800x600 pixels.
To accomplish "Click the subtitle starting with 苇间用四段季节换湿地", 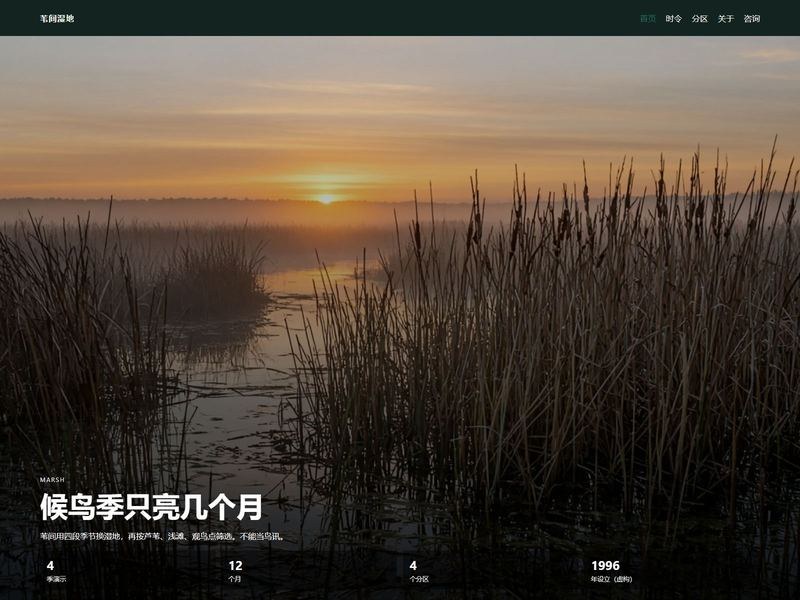I will point(162,536).
